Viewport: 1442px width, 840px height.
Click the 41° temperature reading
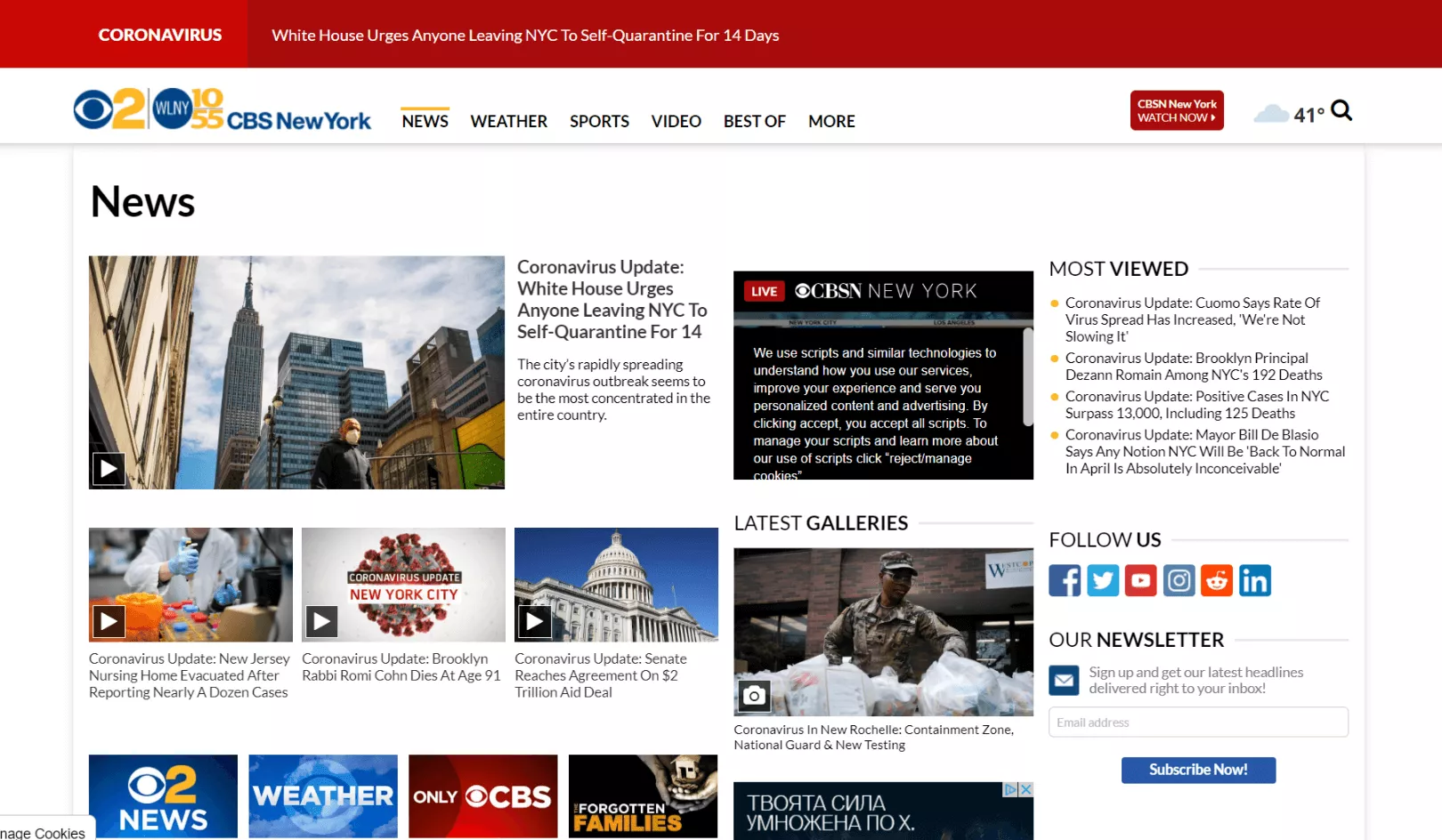(x=1308, y=115)
